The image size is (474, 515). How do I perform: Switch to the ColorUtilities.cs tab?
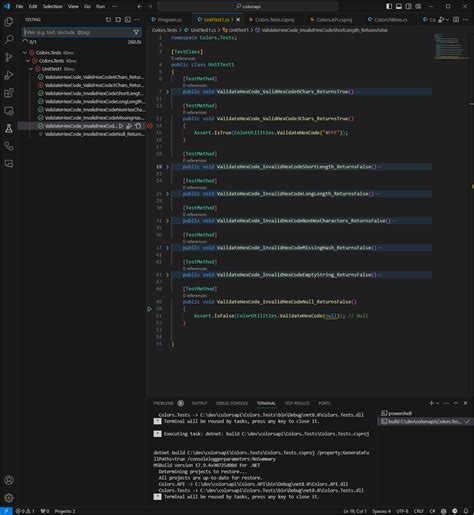point(391,20)
